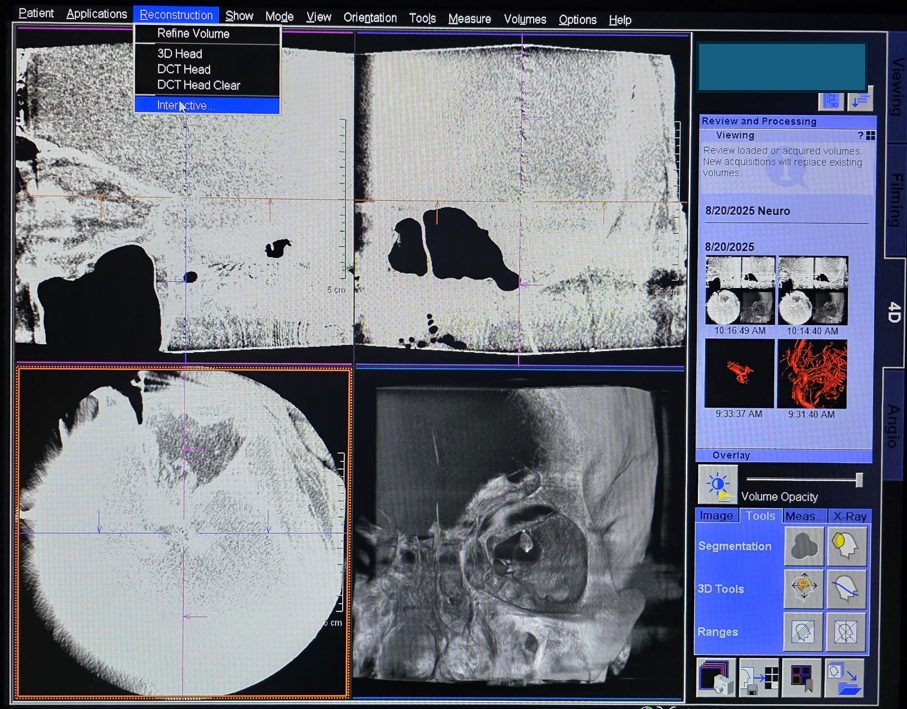Open brightness/contrast preset icon beside Volume Opacity
Screen dimensions: 907x709
(717, 485)
